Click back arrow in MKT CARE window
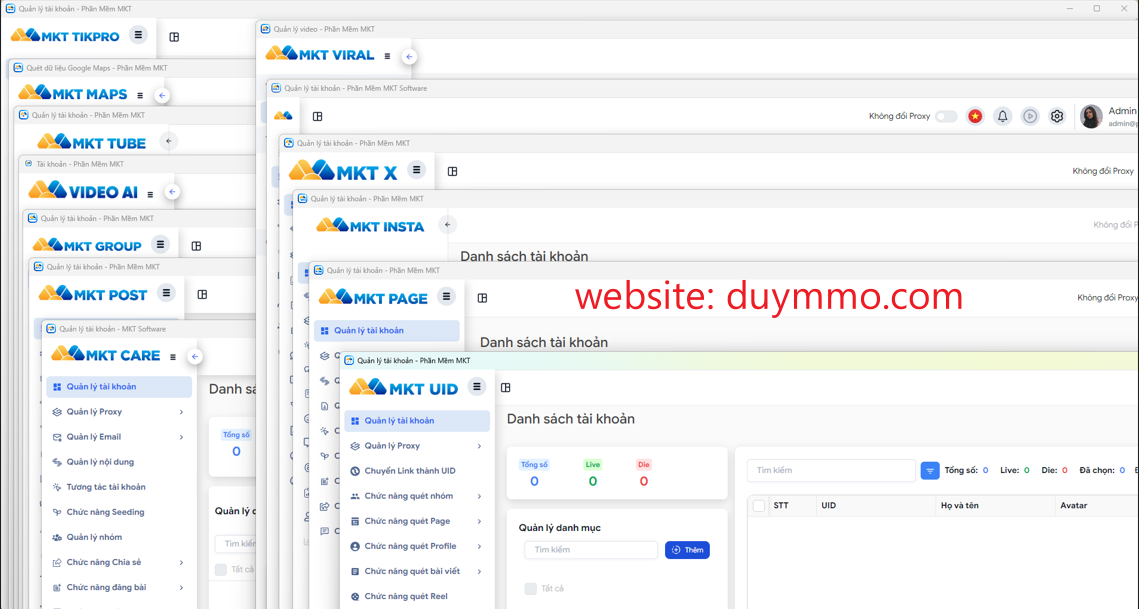 point(195,357)
